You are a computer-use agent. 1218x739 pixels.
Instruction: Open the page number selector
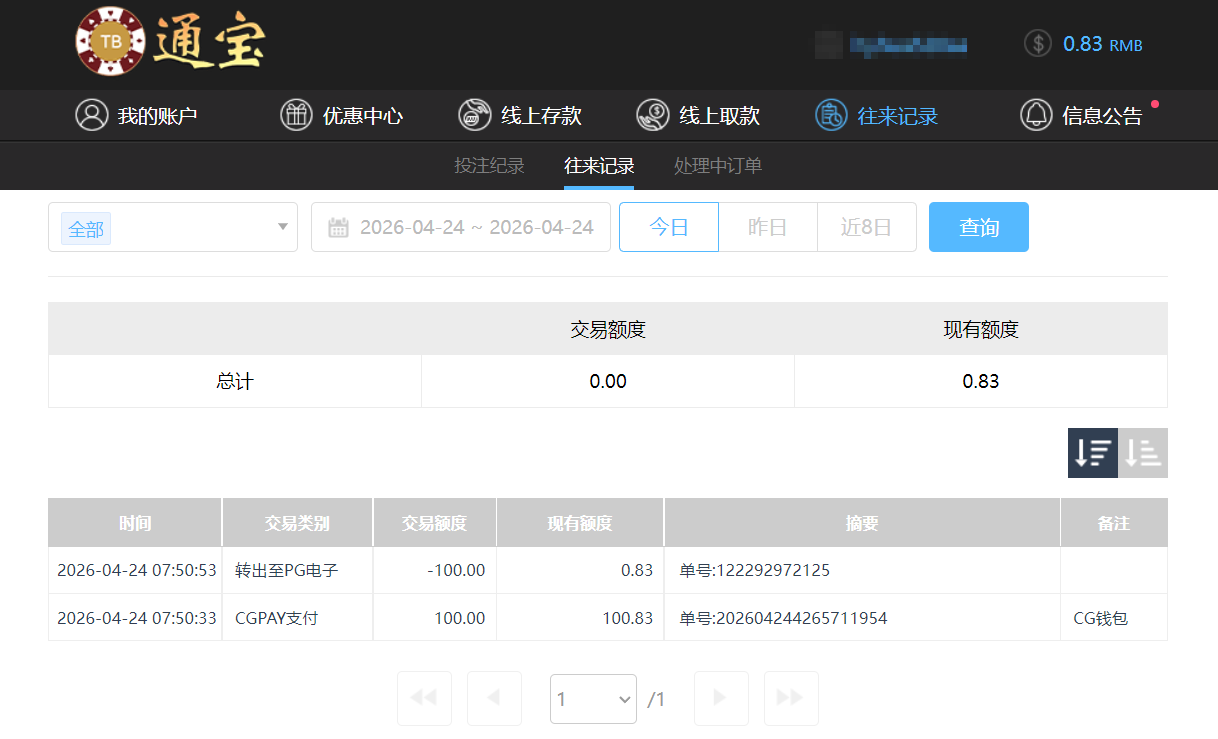point(593,698)
